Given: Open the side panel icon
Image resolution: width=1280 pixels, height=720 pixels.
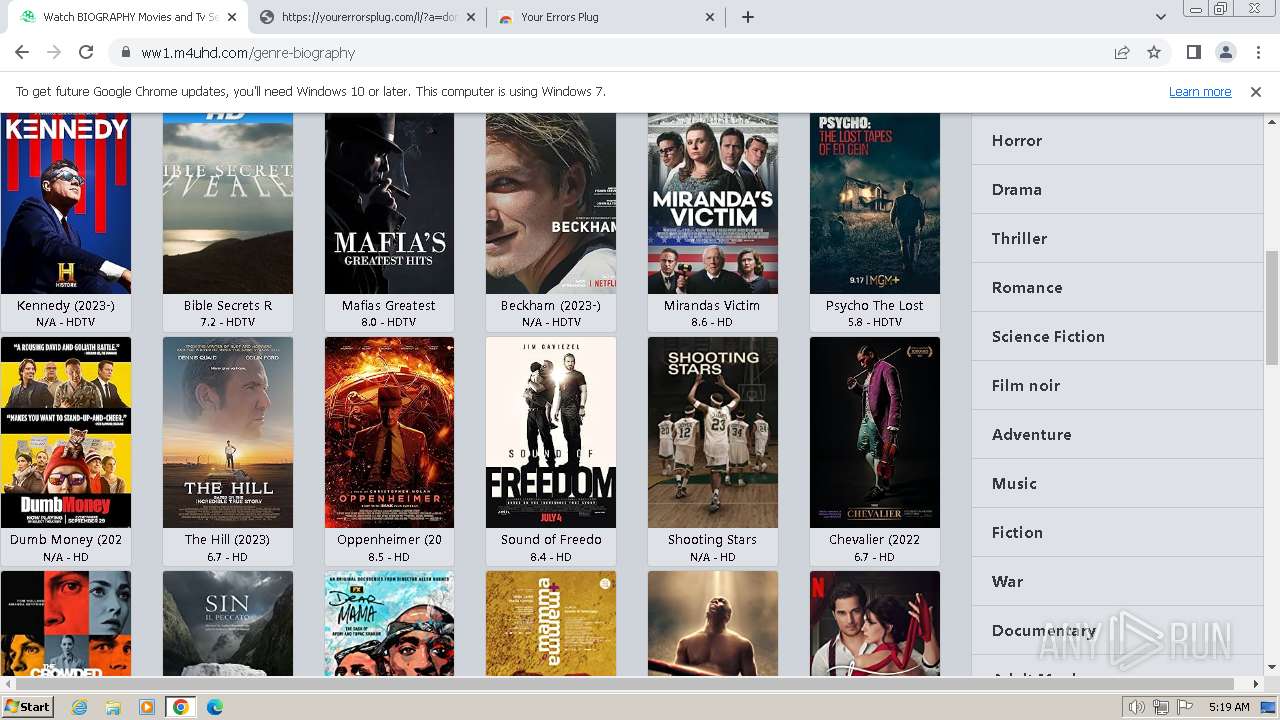Looking at the screenshot, I should tap(1193, 52).
